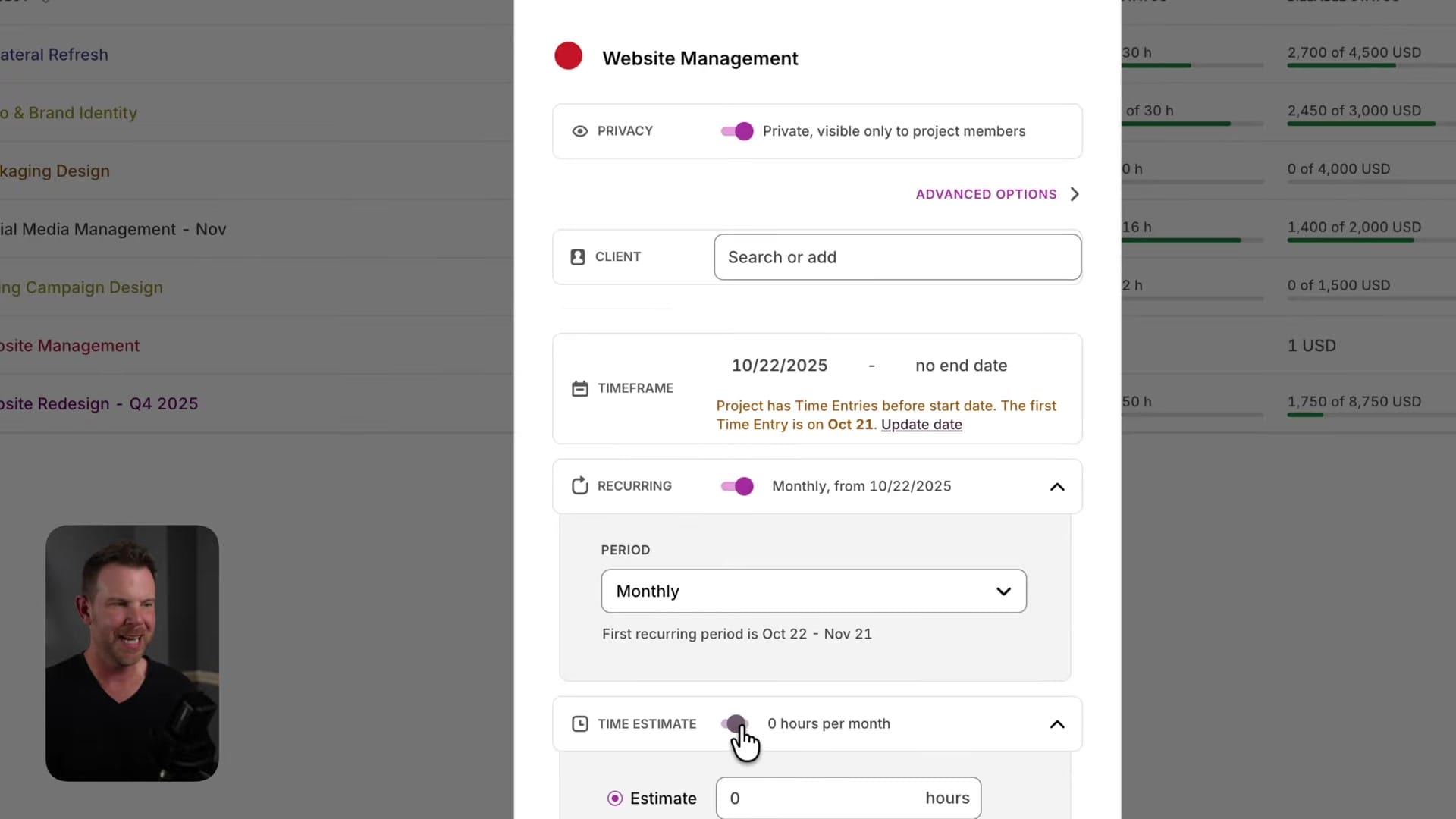This screenshot has height=819, width=1456.
Task: Click the Timeframe calendar icon
Action: pyautogui.click(x=580, y=388)
